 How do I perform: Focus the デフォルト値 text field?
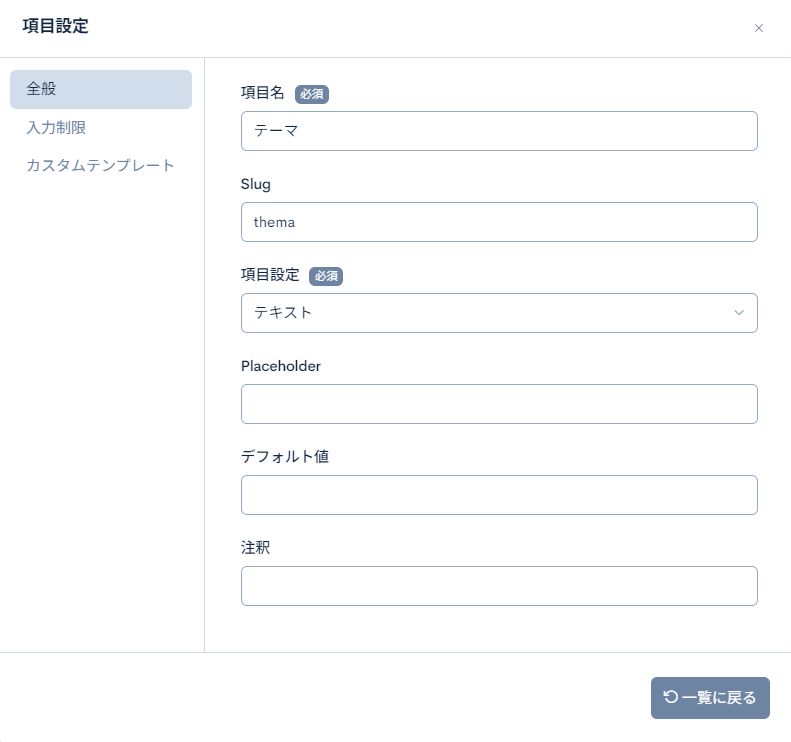pyautogui.click(x=498, y=495)
